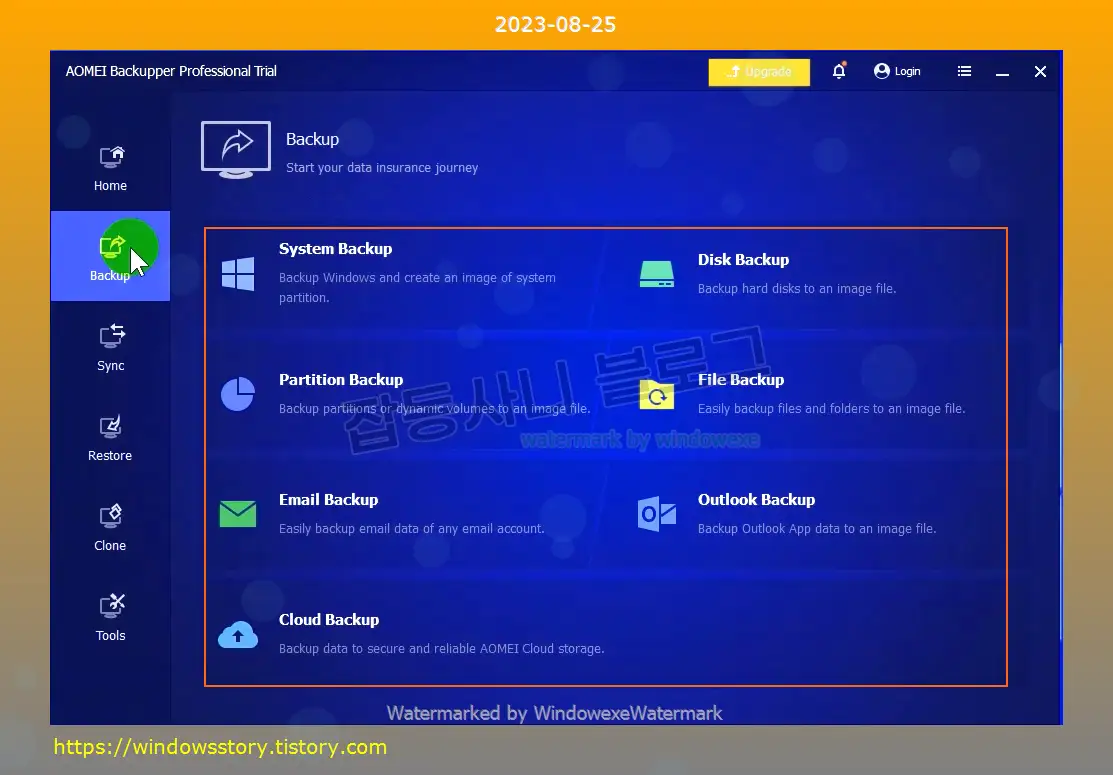Click the Cloud Backup cloud icon
Image resolution: width=1113 pixels, height=775 pixels.
238,634
